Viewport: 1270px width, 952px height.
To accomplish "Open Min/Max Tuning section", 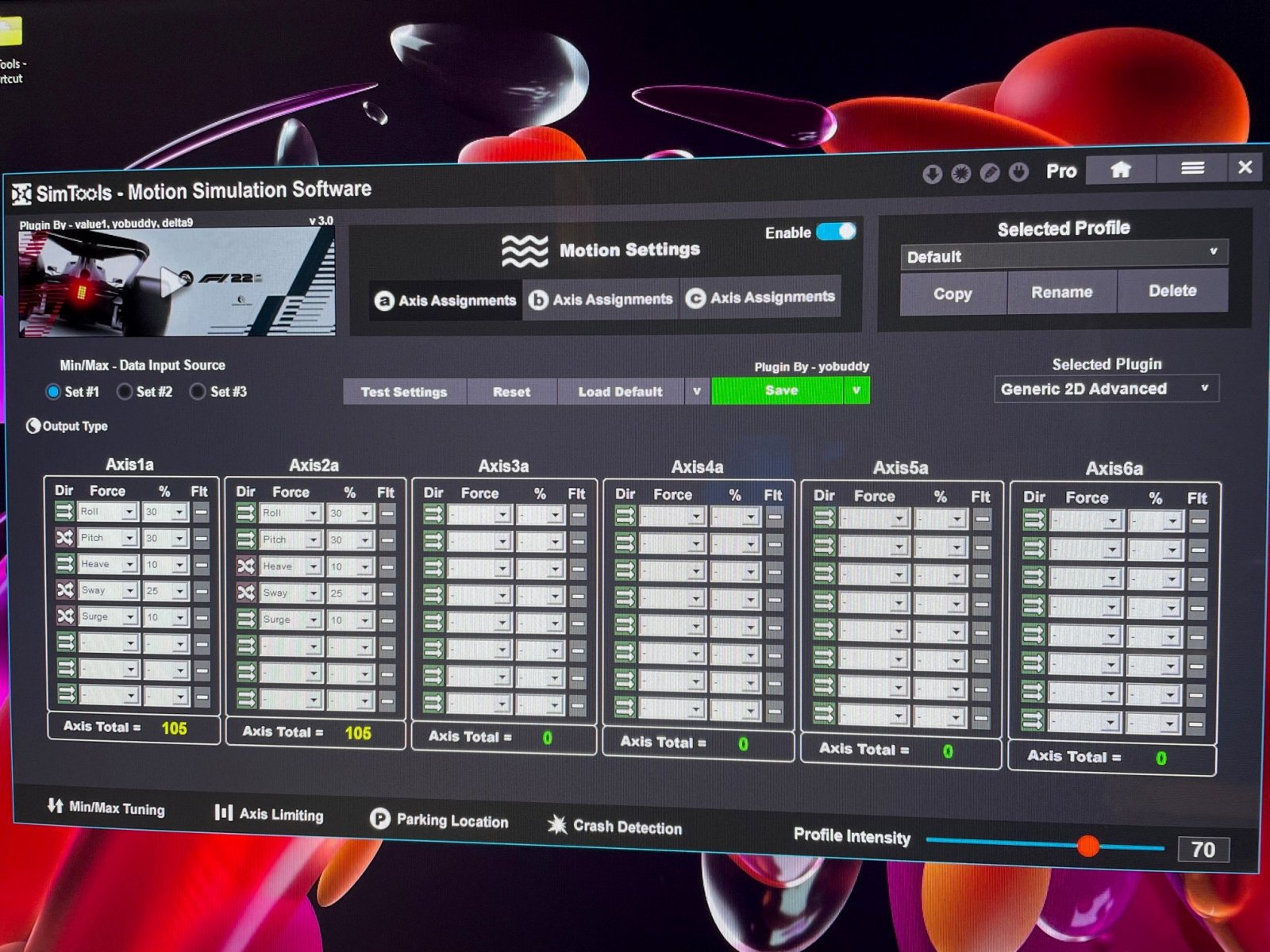I will tap(106, 808).
